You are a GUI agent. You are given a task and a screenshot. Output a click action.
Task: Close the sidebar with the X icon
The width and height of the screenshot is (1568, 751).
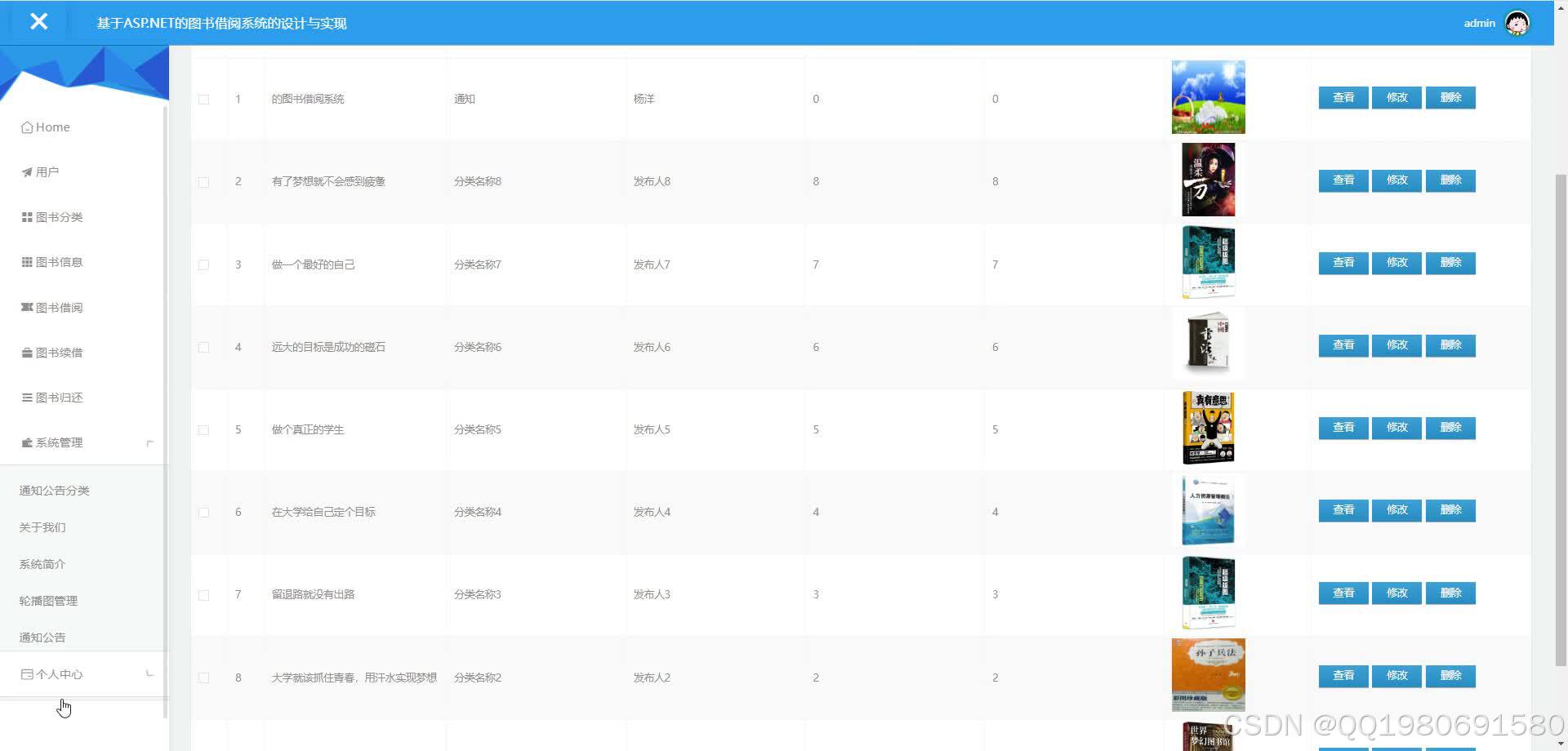click(x=38, y=22)
